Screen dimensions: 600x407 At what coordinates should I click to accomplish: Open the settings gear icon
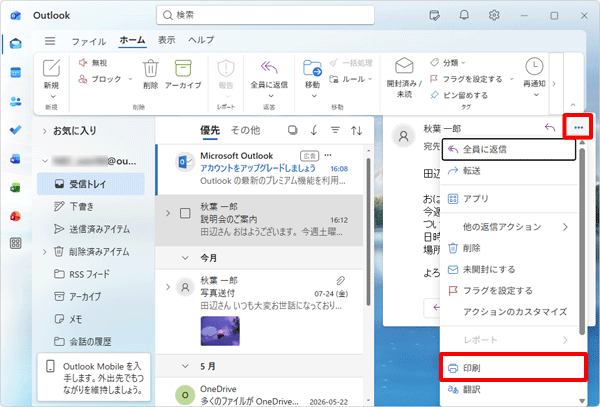click(x=494, y=15)
